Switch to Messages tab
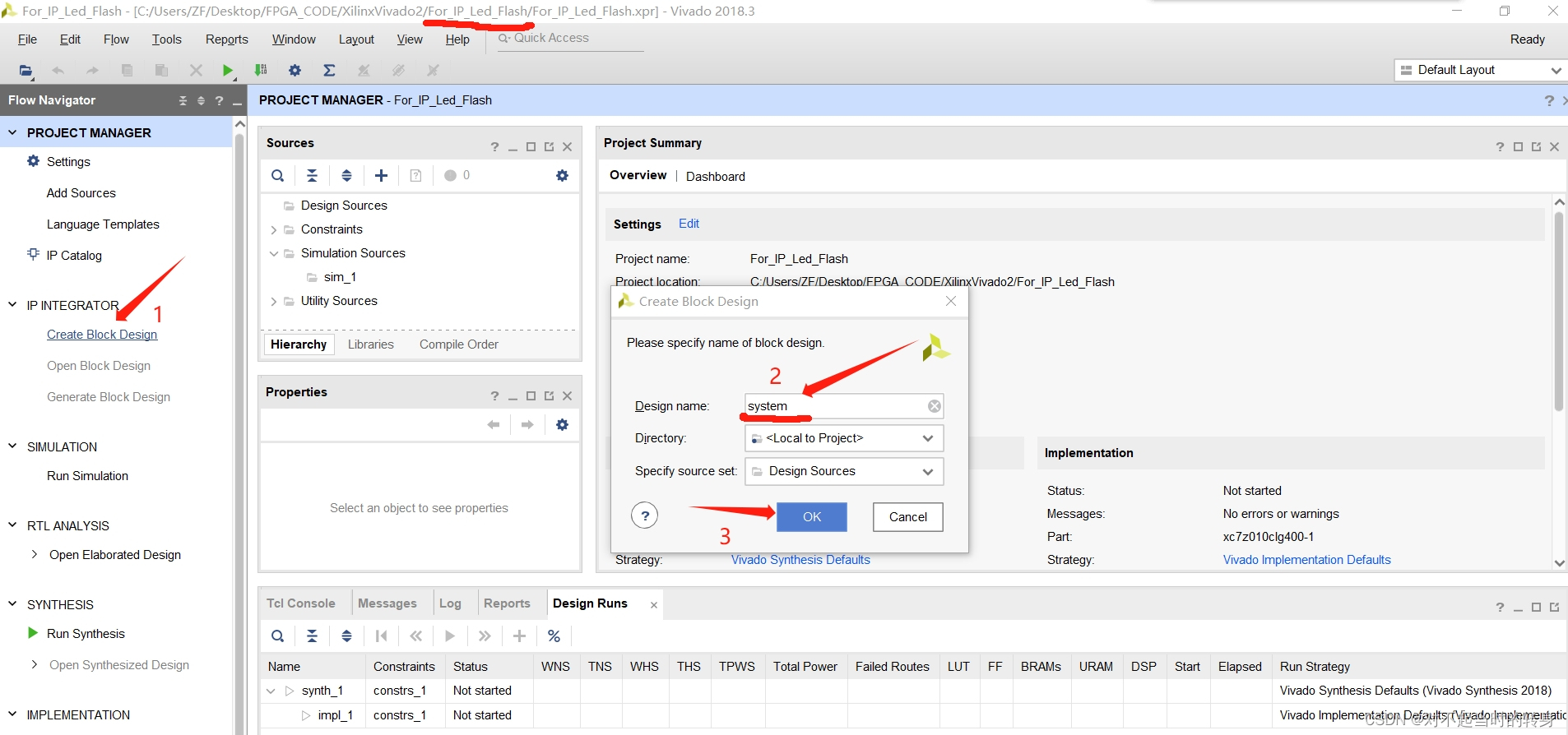The height and width of the screenshot is (735, 1568). point(387,603)
